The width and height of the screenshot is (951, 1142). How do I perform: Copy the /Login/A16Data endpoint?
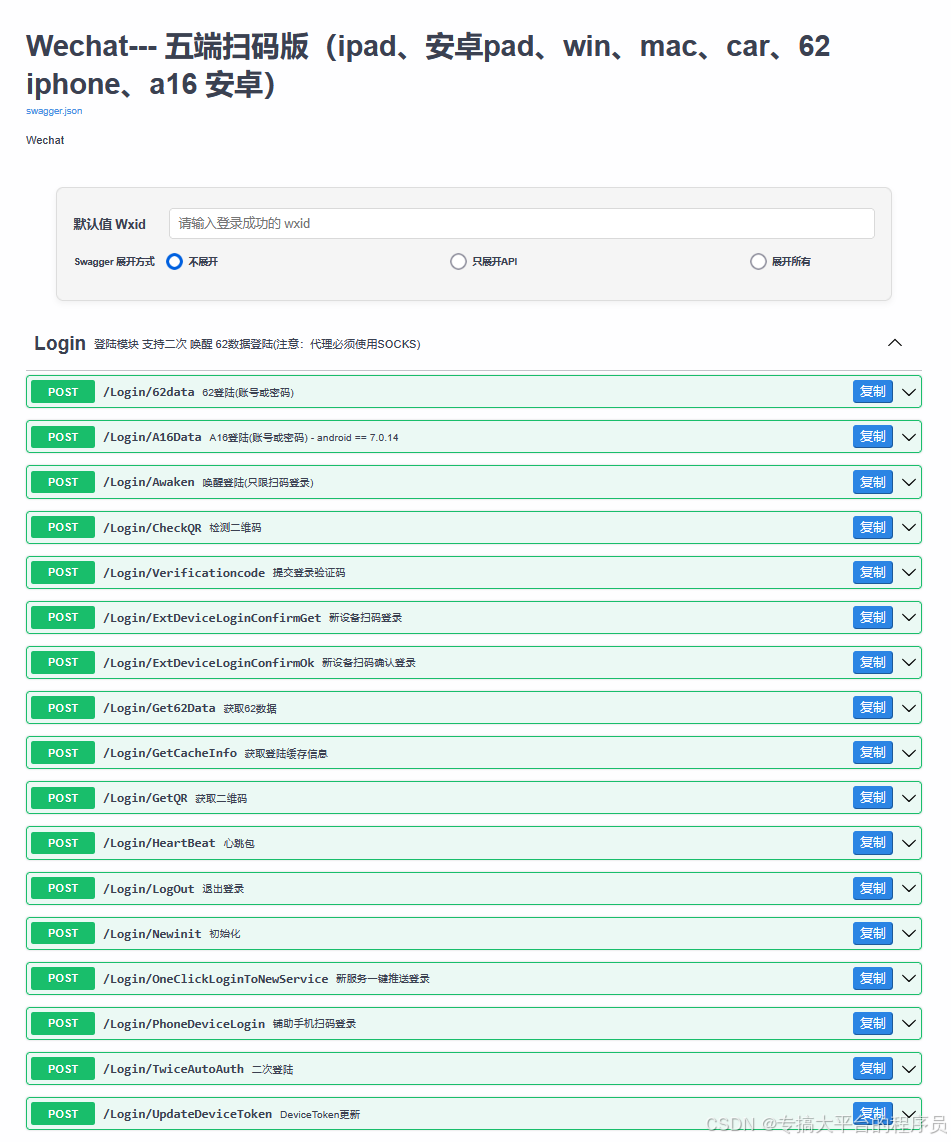872,437
